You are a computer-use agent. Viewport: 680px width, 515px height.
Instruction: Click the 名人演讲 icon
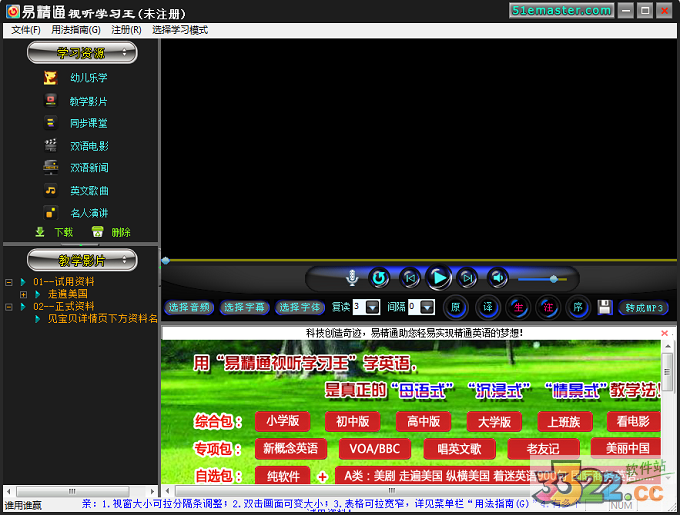[50, 212]
